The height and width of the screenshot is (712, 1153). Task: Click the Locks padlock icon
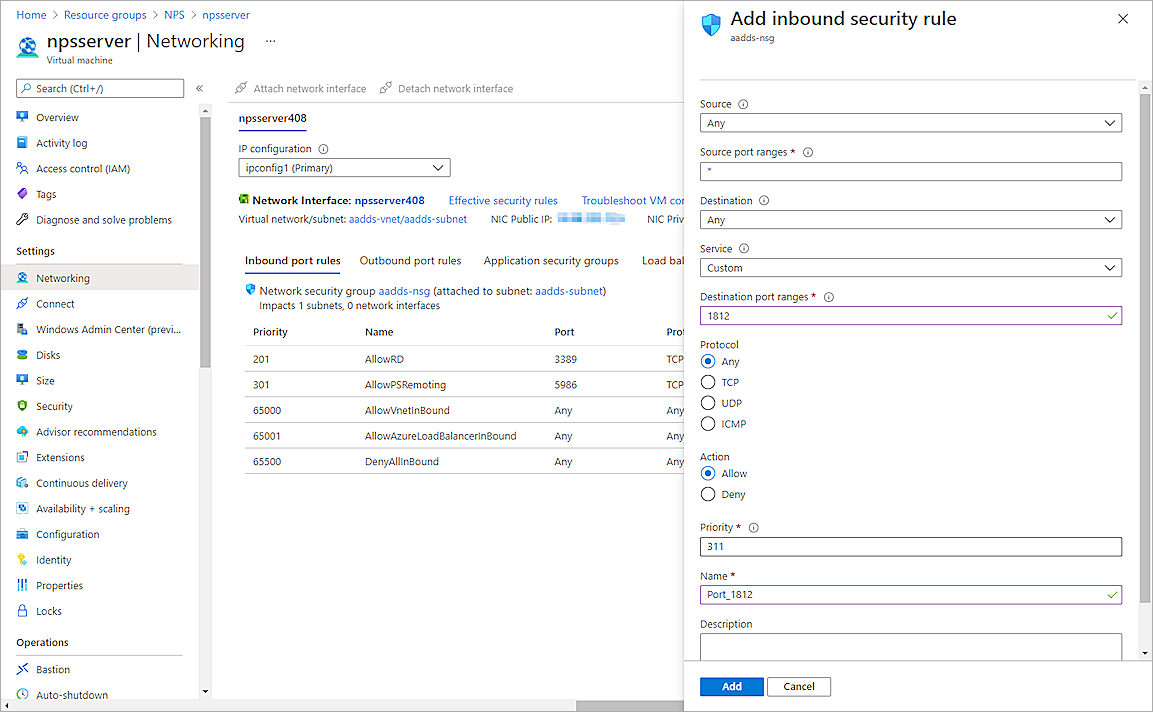(22, 611)
